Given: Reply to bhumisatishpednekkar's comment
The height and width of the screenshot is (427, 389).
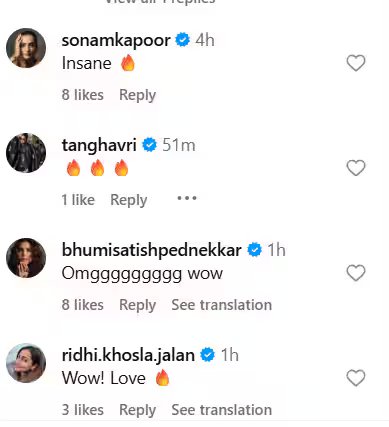Looking at the screenshot, I should tap(137, 305).
